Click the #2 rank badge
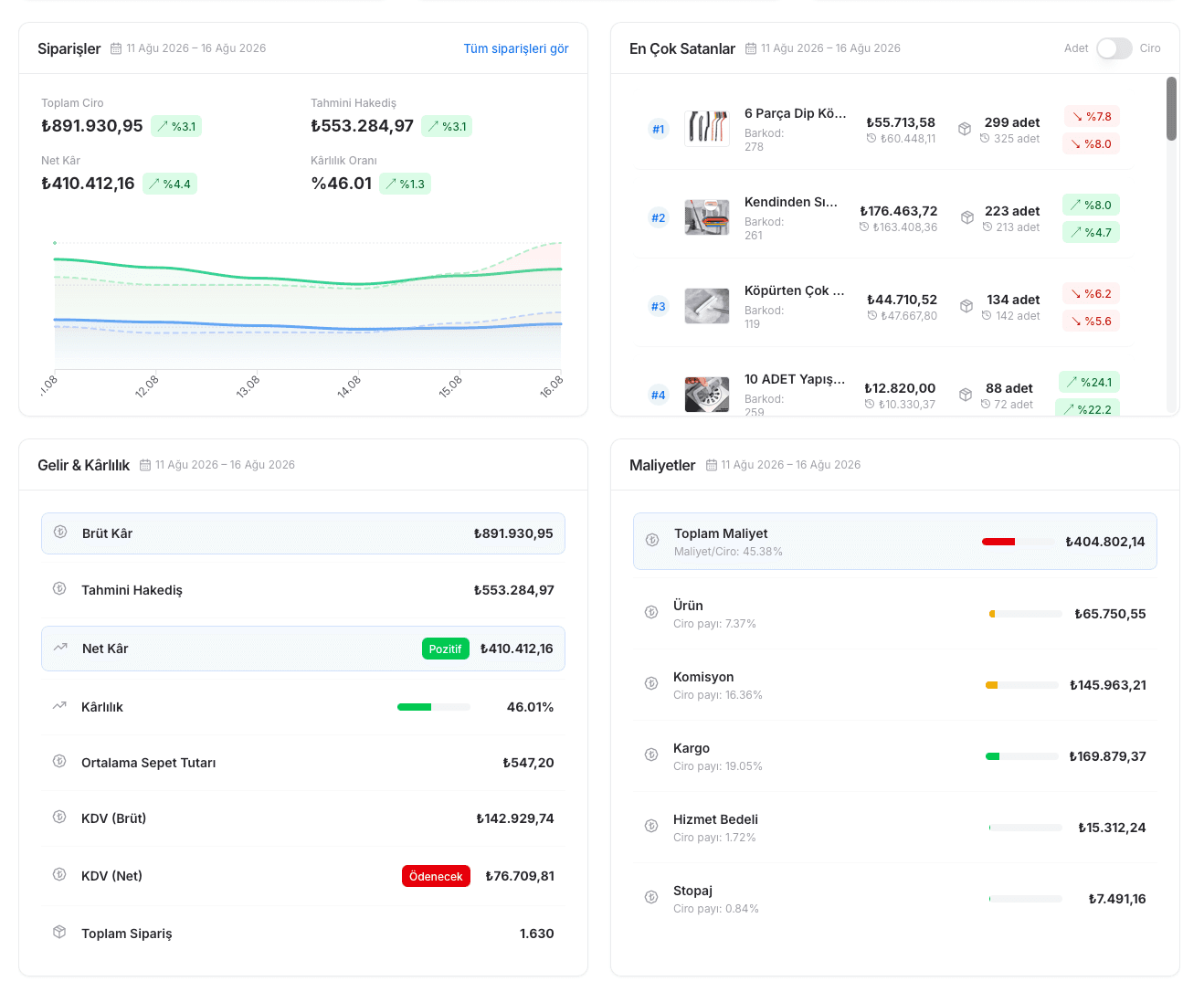The image size is (1204, 992). (659, 217)
